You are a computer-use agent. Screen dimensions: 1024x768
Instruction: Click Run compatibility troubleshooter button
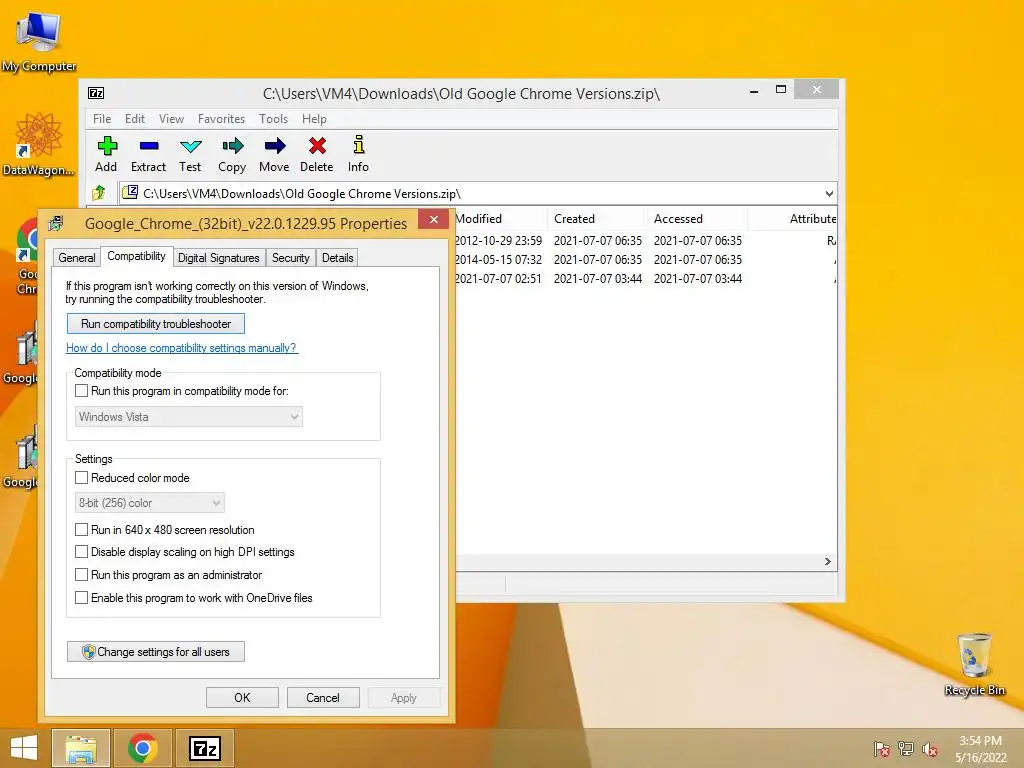(156, 324)
